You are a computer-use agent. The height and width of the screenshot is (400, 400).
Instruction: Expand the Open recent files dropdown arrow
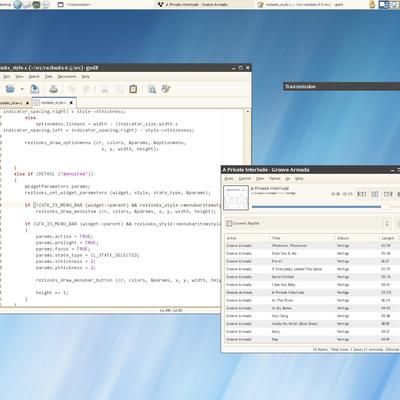[x=22, y=89]
